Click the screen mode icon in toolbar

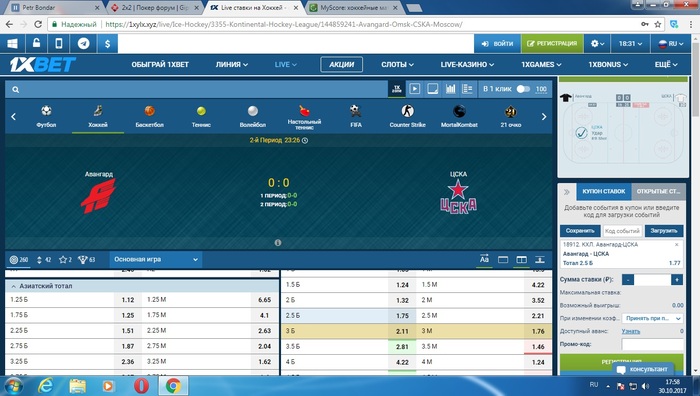[433, 89]
